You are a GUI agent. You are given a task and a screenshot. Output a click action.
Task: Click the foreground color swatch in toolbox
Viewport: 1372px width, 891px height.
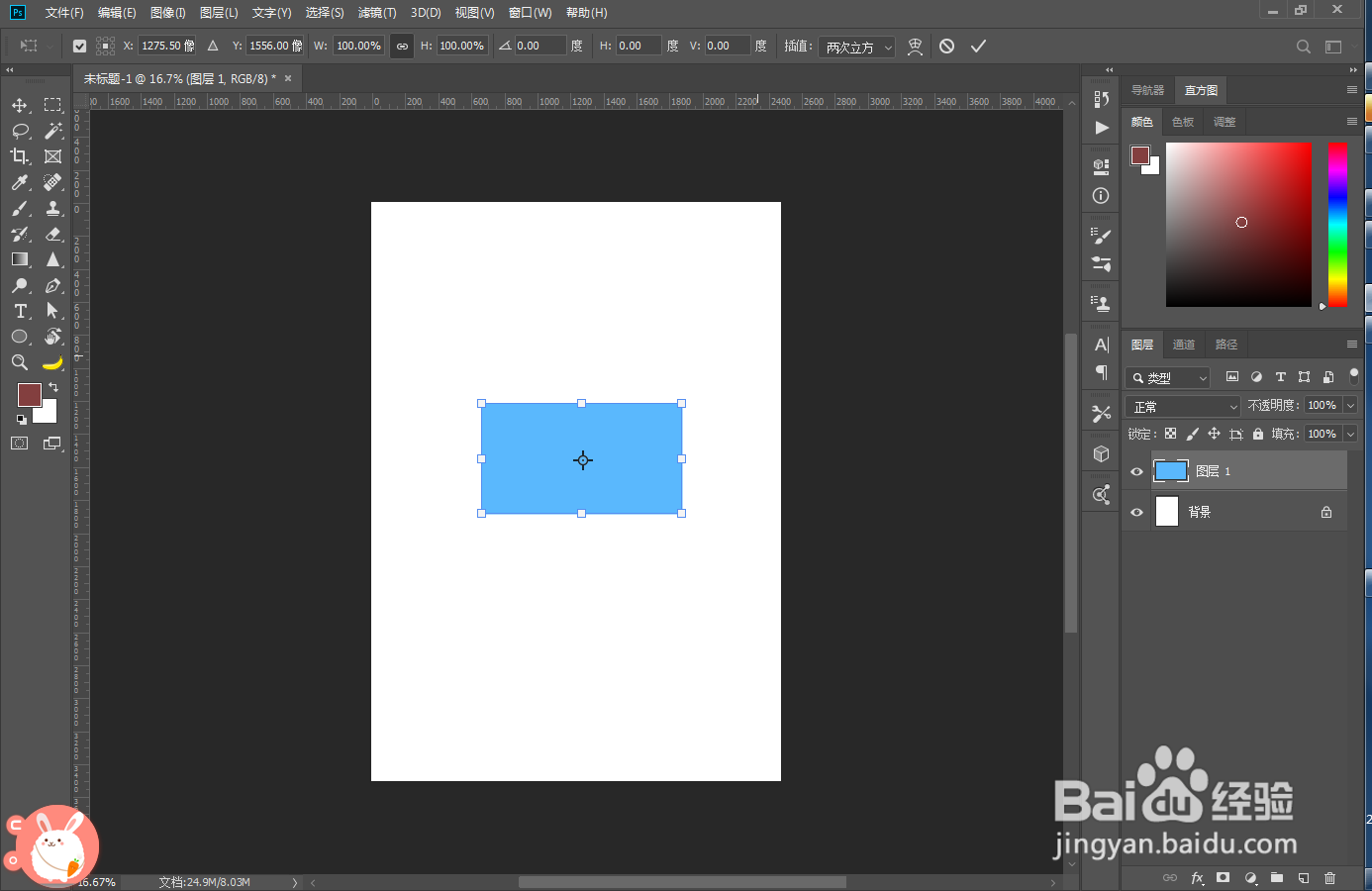[30, 395]
